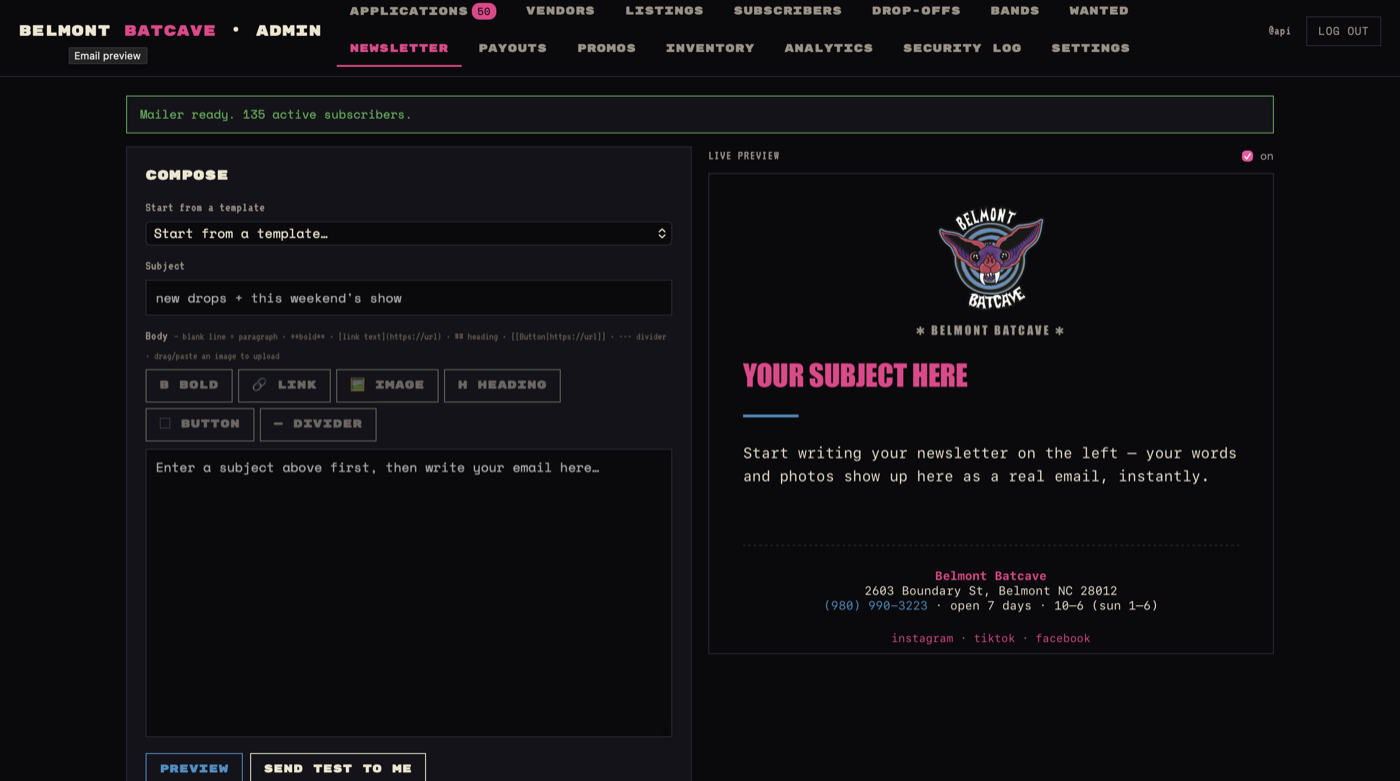Insert a heading with Heading button
This screenshot has width=1400, height=781.
tap(502, 385)
